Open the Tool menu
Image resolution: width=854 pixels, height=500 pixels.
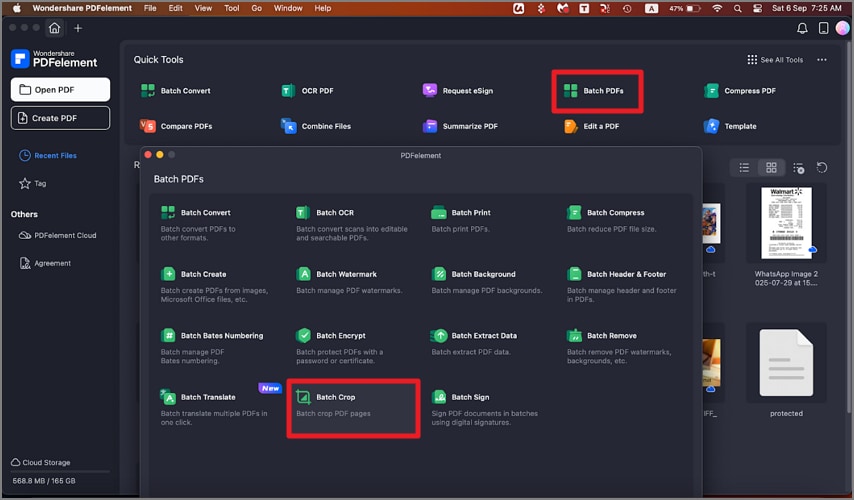231,8
